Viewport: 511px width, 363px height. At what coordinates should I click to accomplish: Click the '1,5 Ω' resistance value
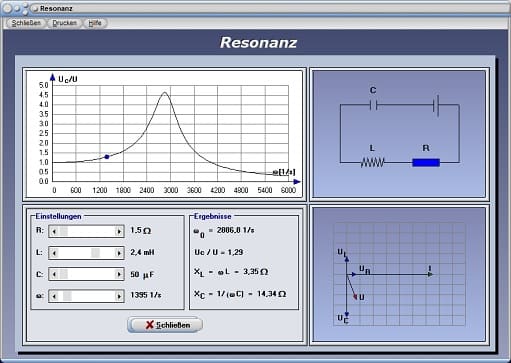140,230
